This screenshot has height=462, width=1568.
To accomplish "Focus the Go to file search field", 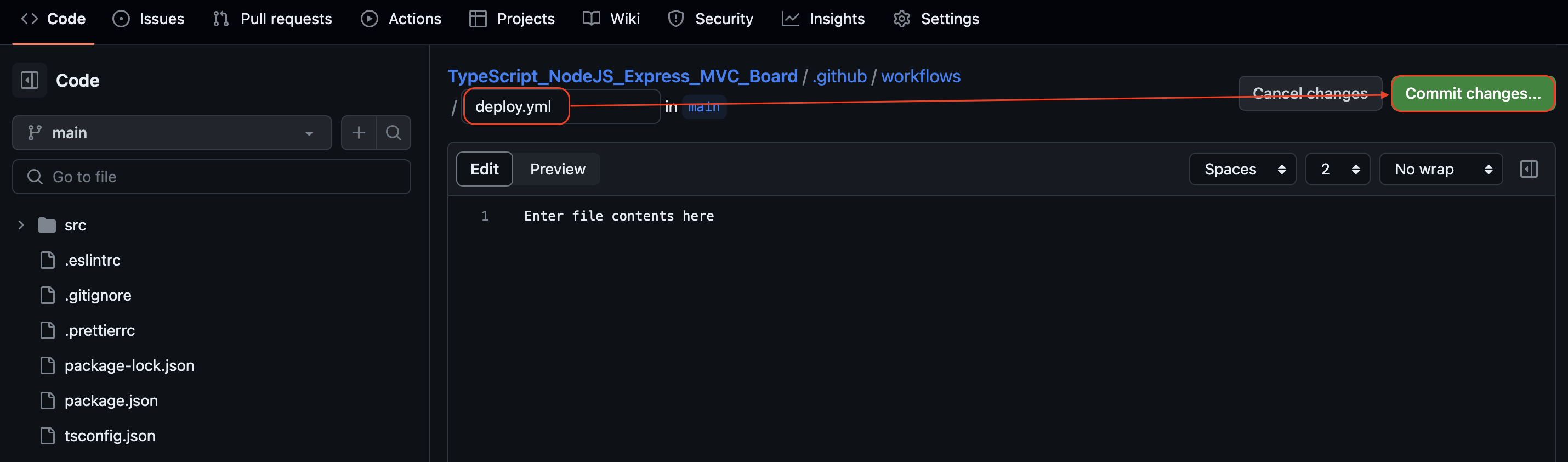I will 211,177.
